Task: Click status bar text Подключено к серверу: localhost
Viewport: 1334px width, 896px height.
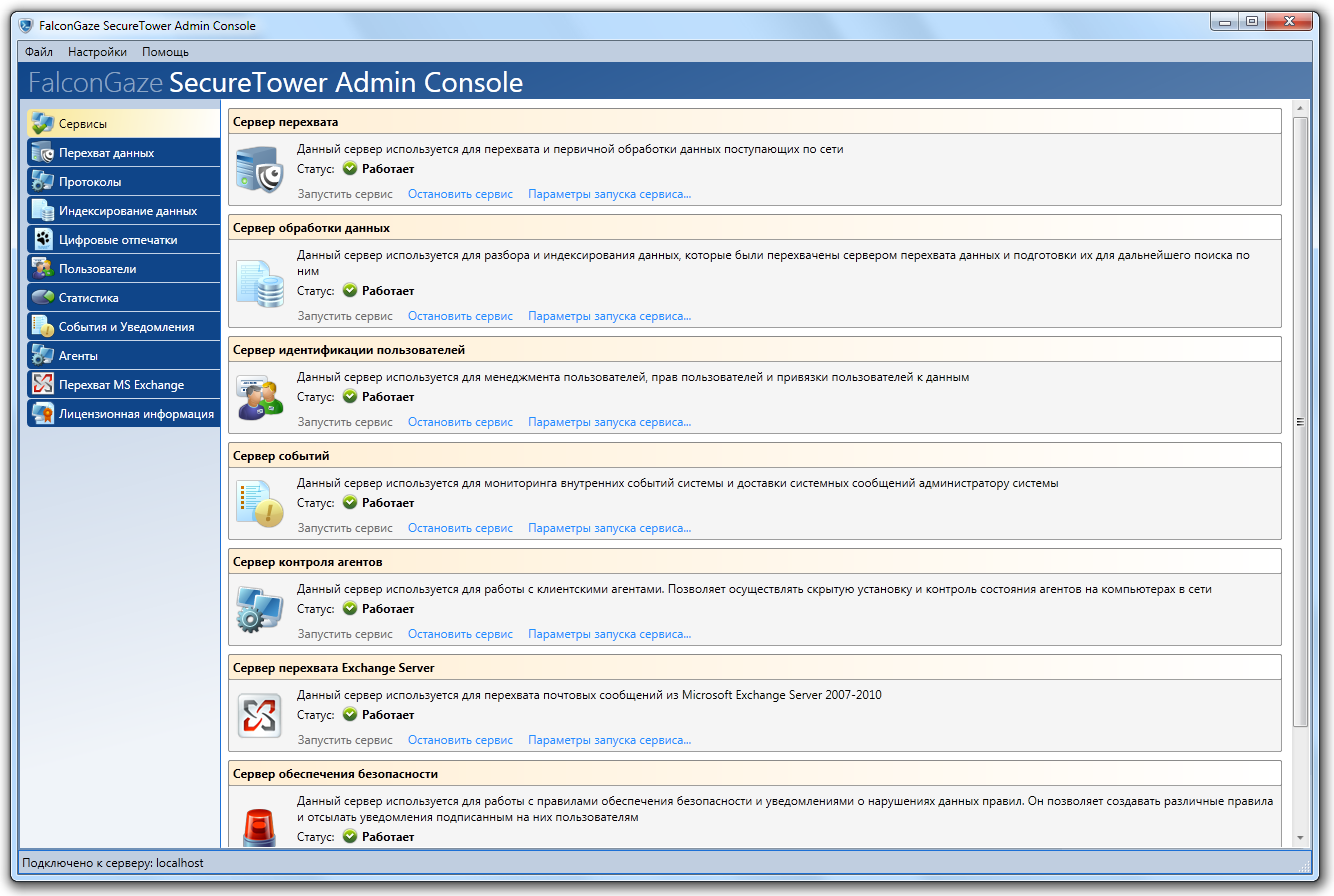Action: pyautogui.click(x=113, y=862)
